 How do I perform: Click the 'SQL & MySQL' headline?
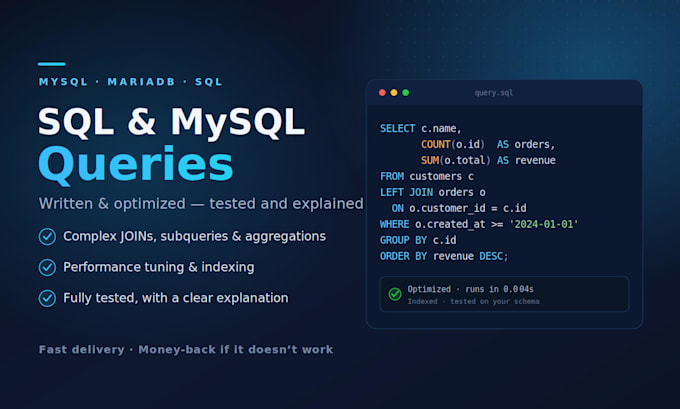pyautogui.click(x=171, y=122)
